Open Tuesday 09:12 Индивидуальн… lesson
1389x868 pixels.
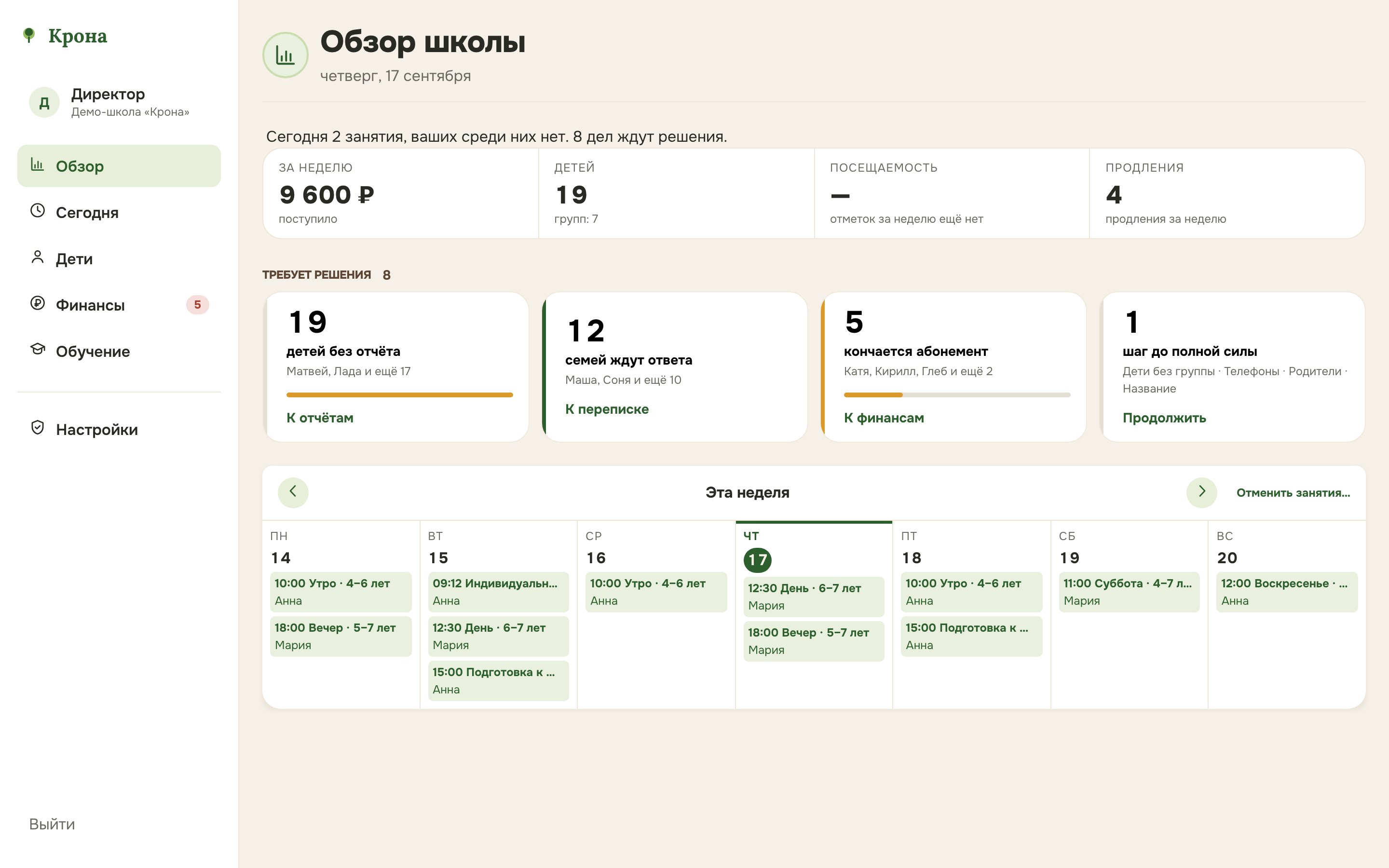pos(498,592)
